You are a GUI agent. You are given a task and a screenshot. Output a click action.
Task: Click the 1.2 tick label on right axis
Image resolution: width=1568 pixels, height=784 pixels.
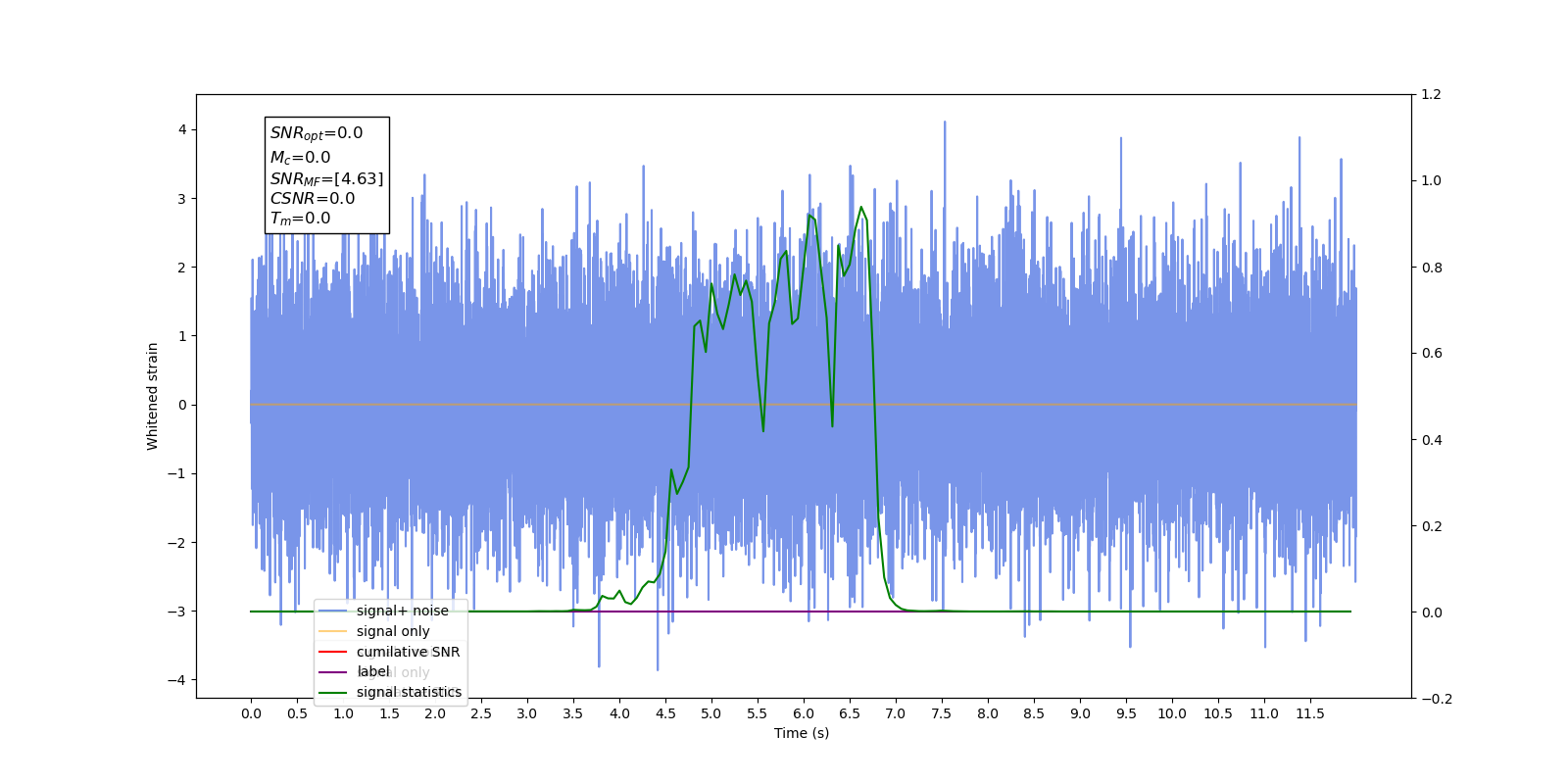point(1432,95)
